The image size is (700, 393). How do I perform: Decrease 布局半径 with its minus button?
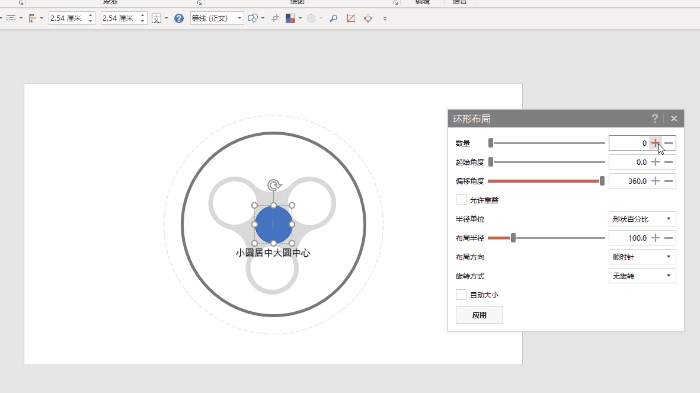coord(669,238)
